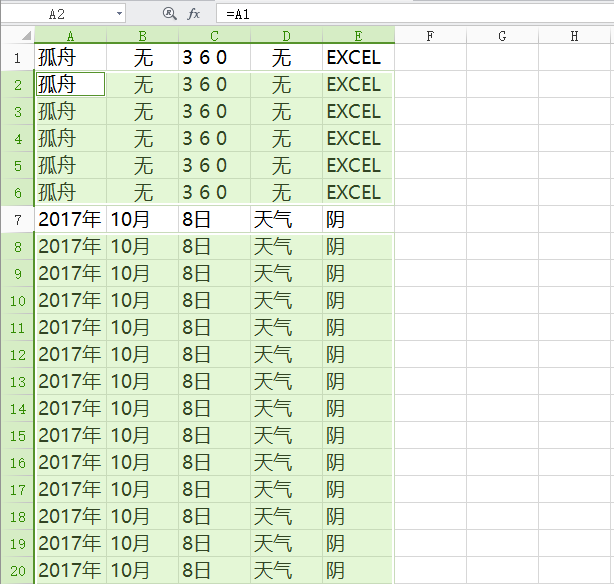The width and height of the screenshot is (614, 584).
Task: Click the fx insert function icon
Action: click(194, 14)
